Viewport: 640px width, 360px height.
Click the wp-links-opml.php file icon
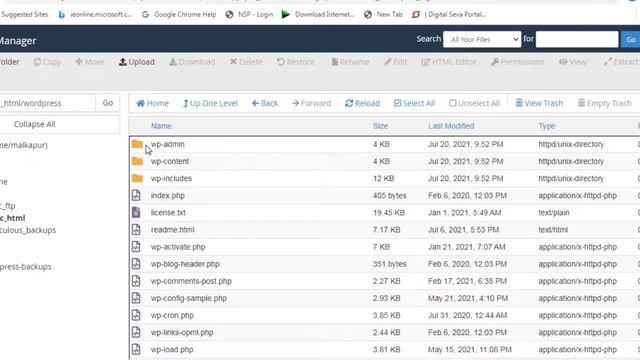coord(136,333)
